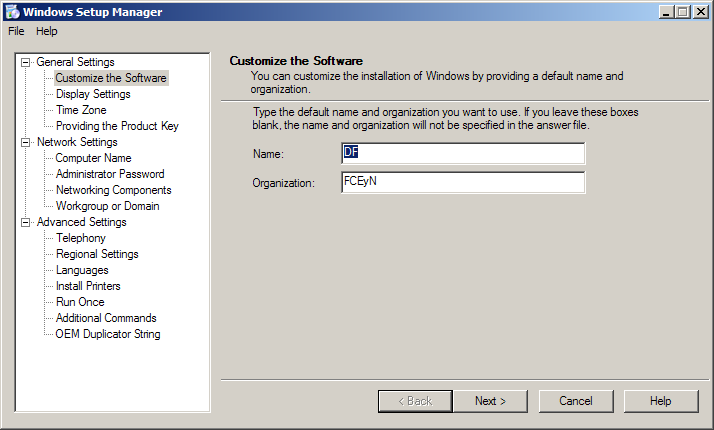Image resolution: width=714 pixels, height=430 pixels.
Task: Collapse the General Settings tree node
Action: coord(26,62)
